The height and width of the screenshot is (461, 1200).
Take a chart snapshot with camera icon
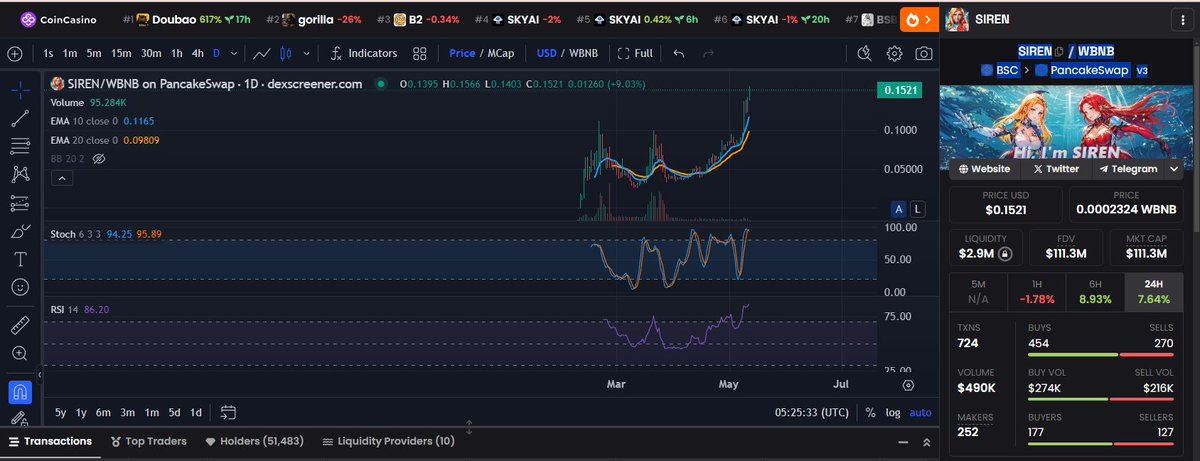click(x=924, y=53)
